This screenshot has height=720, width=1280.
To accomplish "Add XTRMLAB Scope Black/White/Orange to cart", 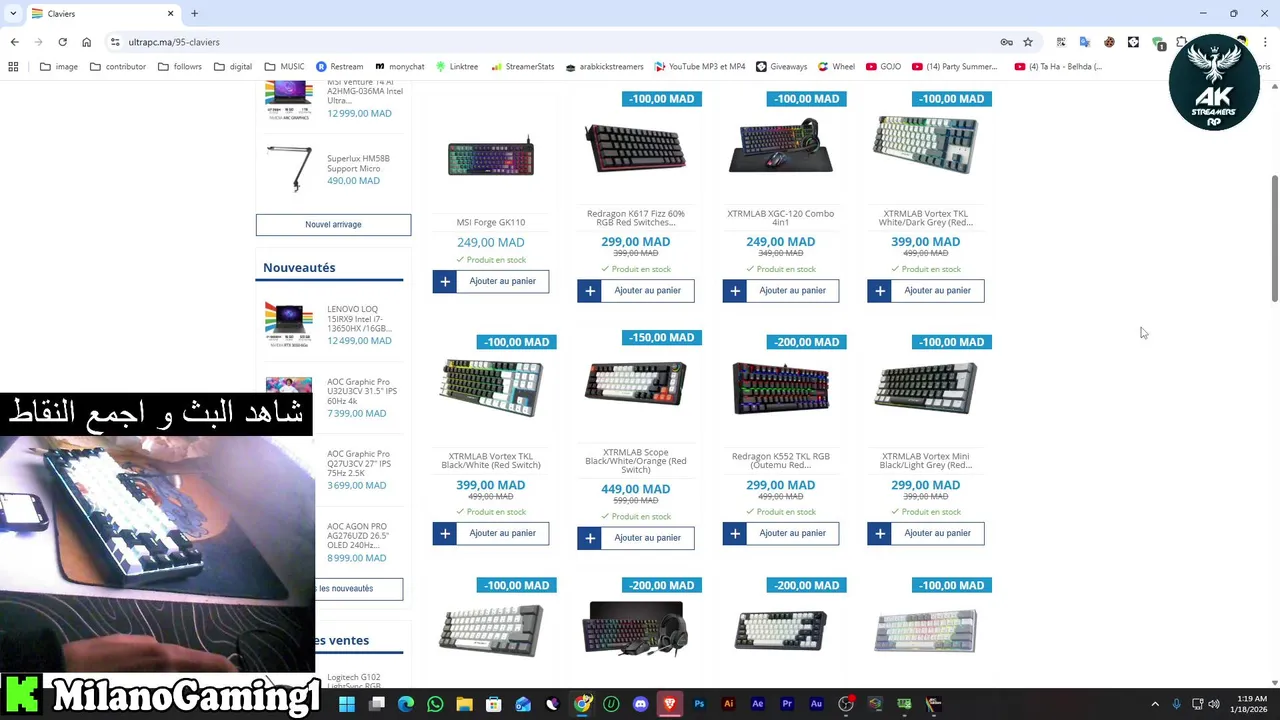I will [636, 538].
